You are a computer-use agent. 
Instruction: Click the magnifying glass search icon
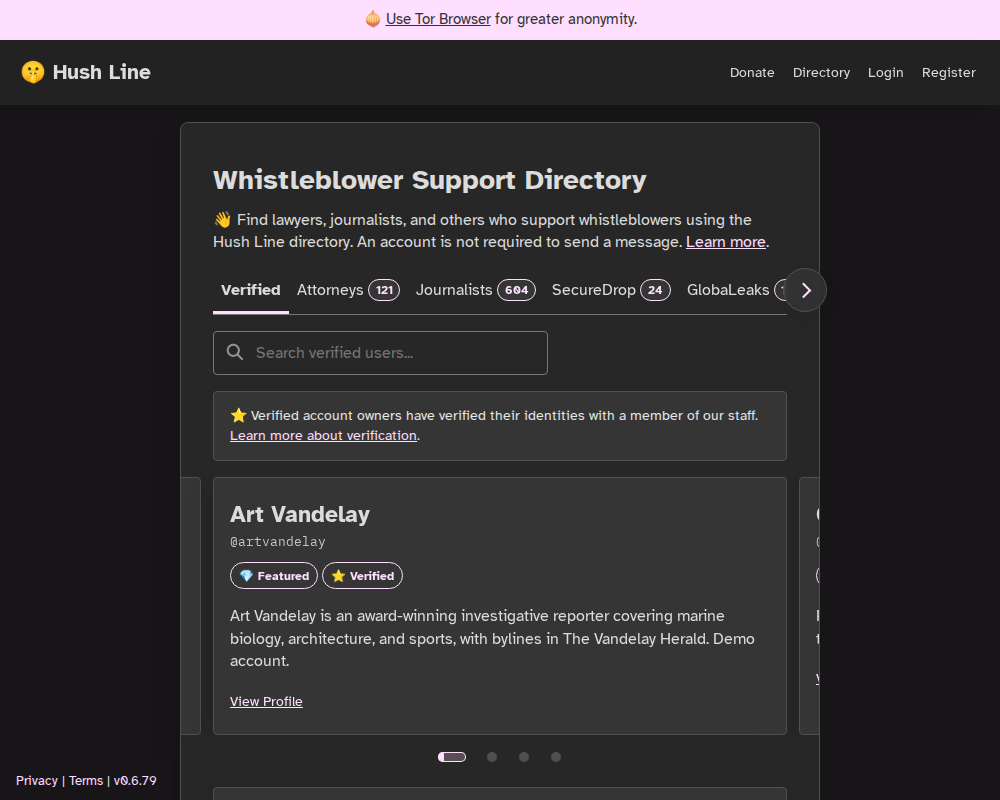(x=235, y=352)
